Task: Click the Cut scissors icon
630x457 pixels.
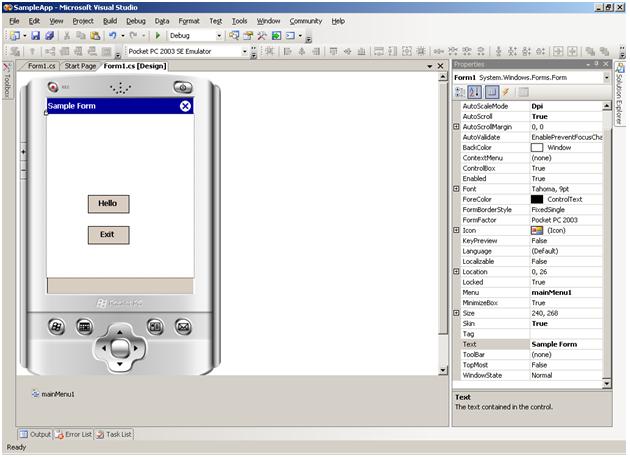Action: (67, 36)
